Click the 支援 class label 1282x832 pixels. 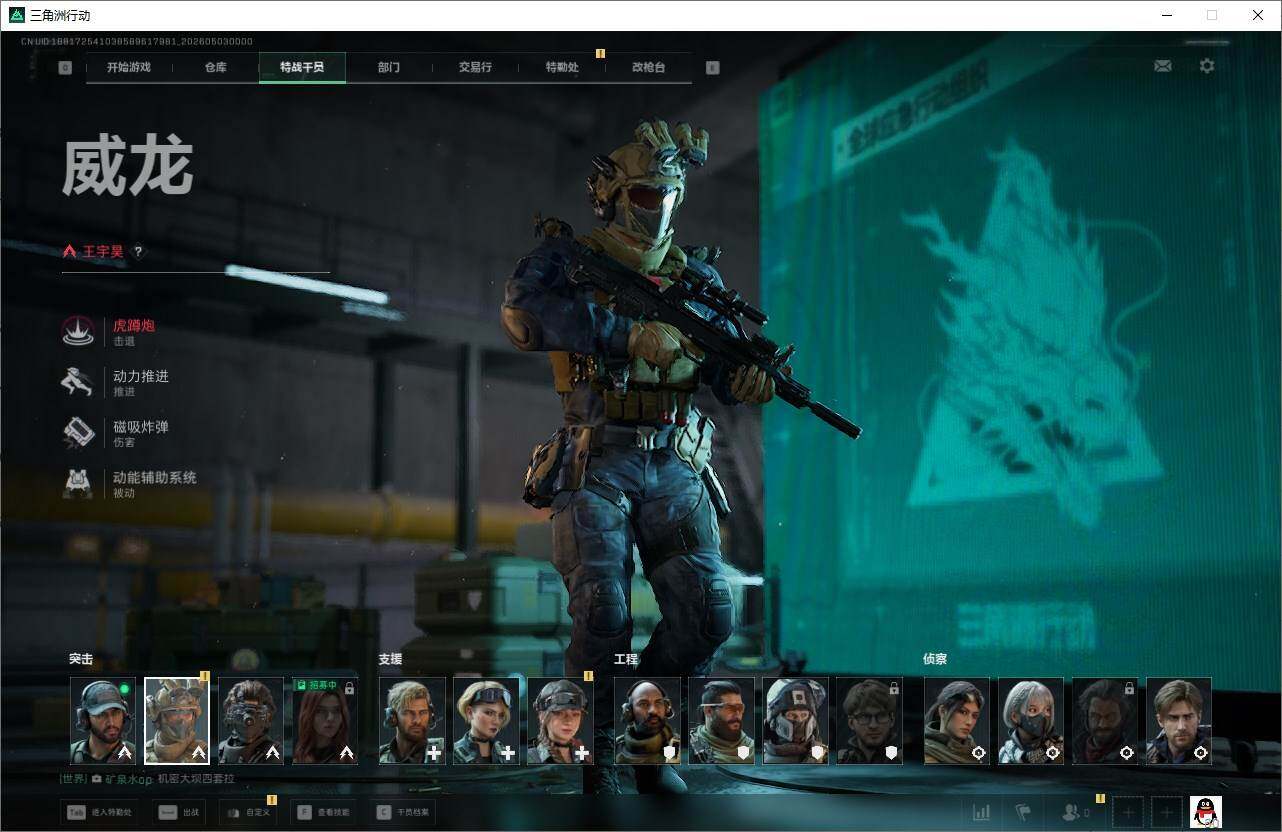(x=390, y=660)
